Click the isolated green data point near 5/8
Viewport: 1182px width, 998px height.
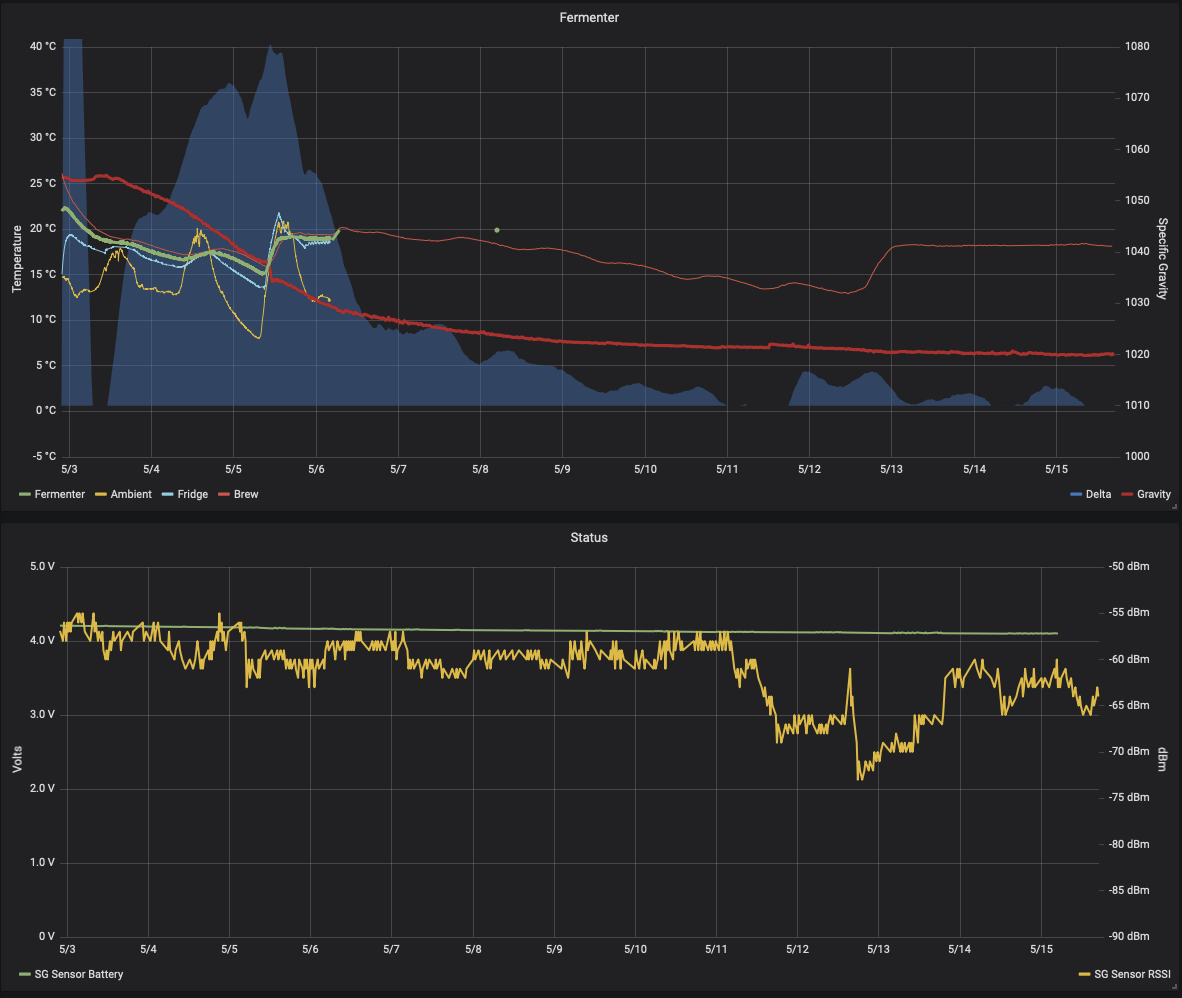tap(497, 230)
